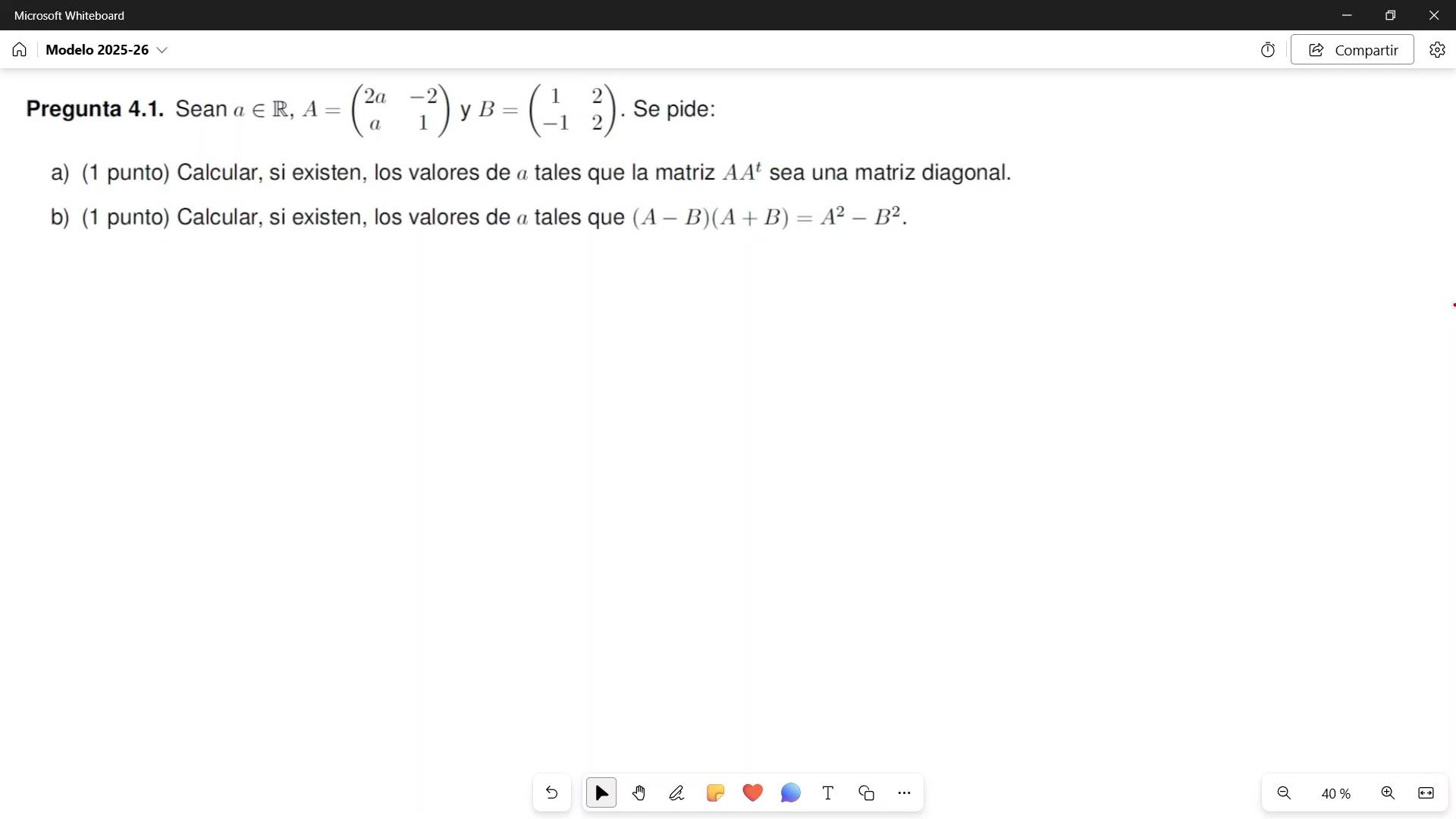Click the Home icon
This screenshot has height=819, width=1456.
(x=20, y=50)
